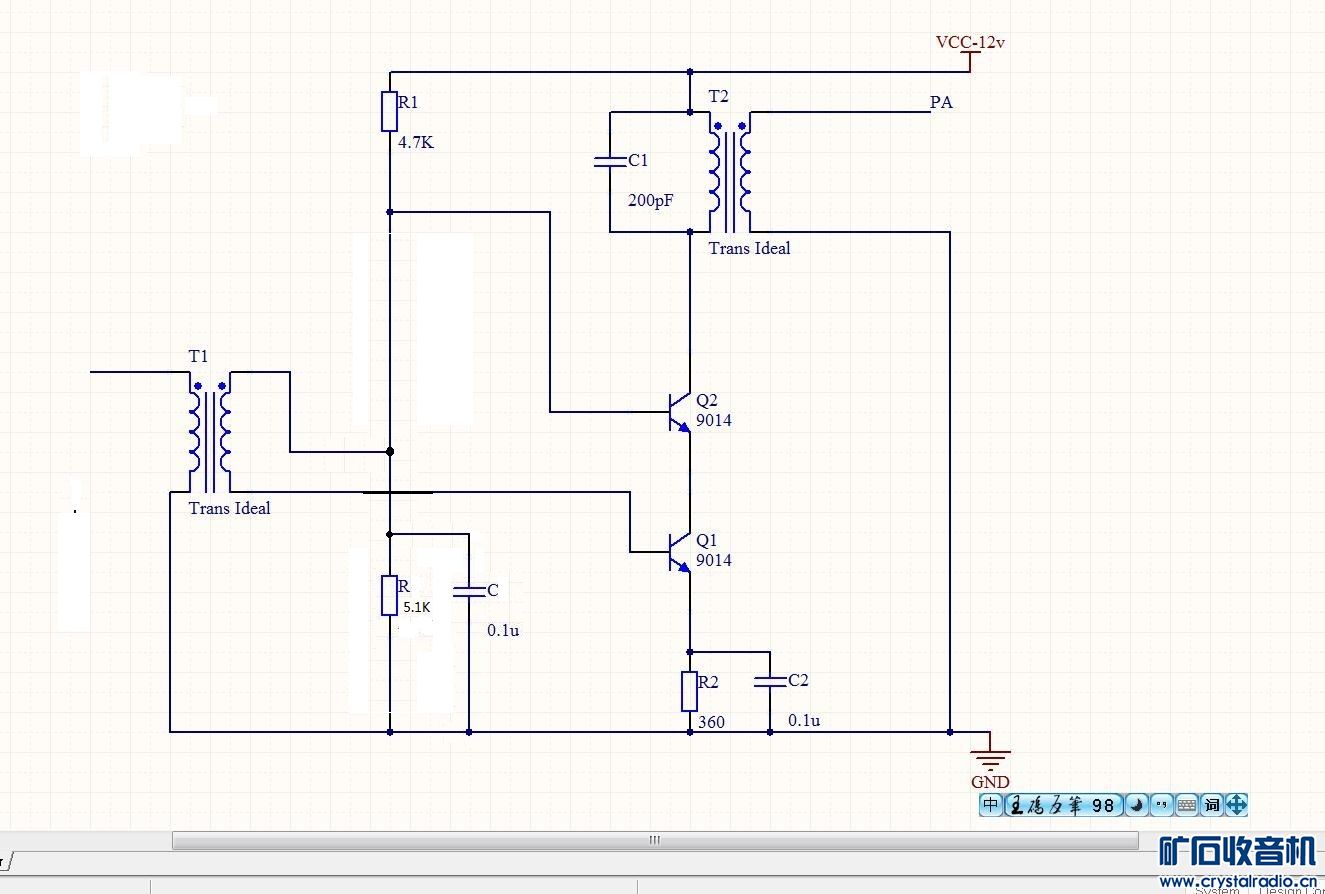
Task: Click the R1 designator text
Action: (408, 102)
